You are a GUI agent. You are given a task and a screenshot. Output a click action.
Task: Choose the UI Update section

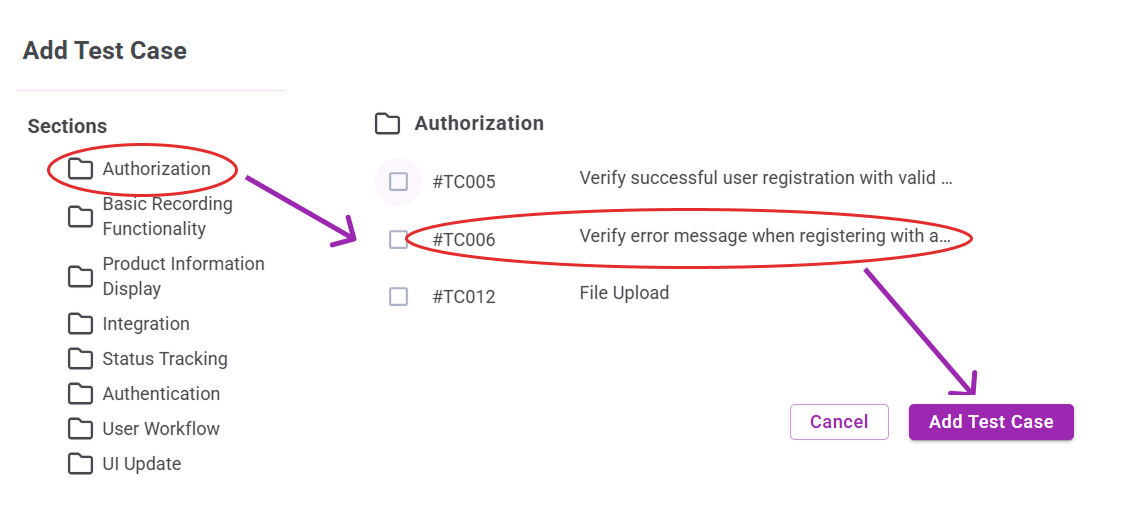point(142,464)
